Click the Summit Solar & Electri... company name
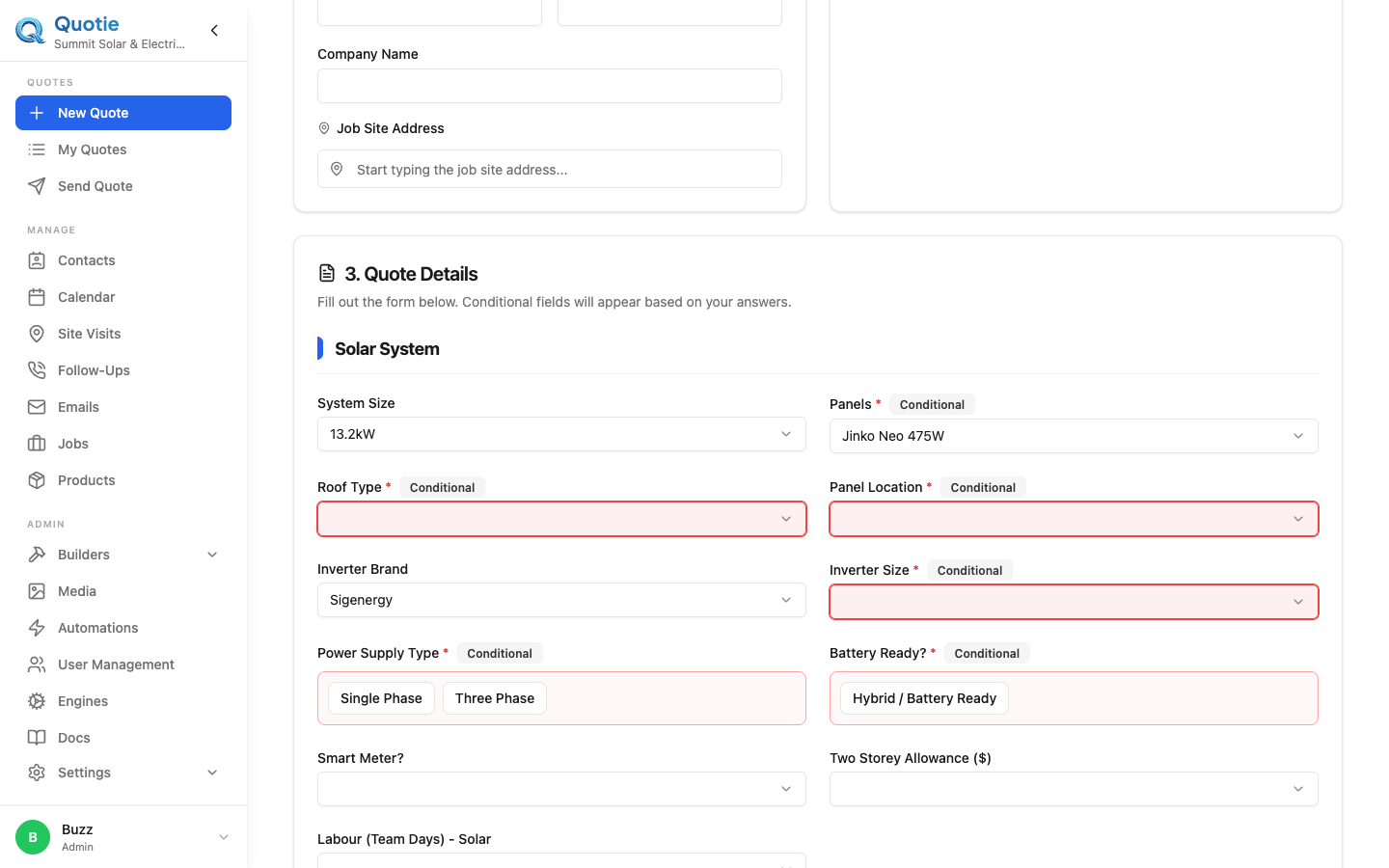Viewport: 1389px width, 868px height. click(x=120, y=44)
